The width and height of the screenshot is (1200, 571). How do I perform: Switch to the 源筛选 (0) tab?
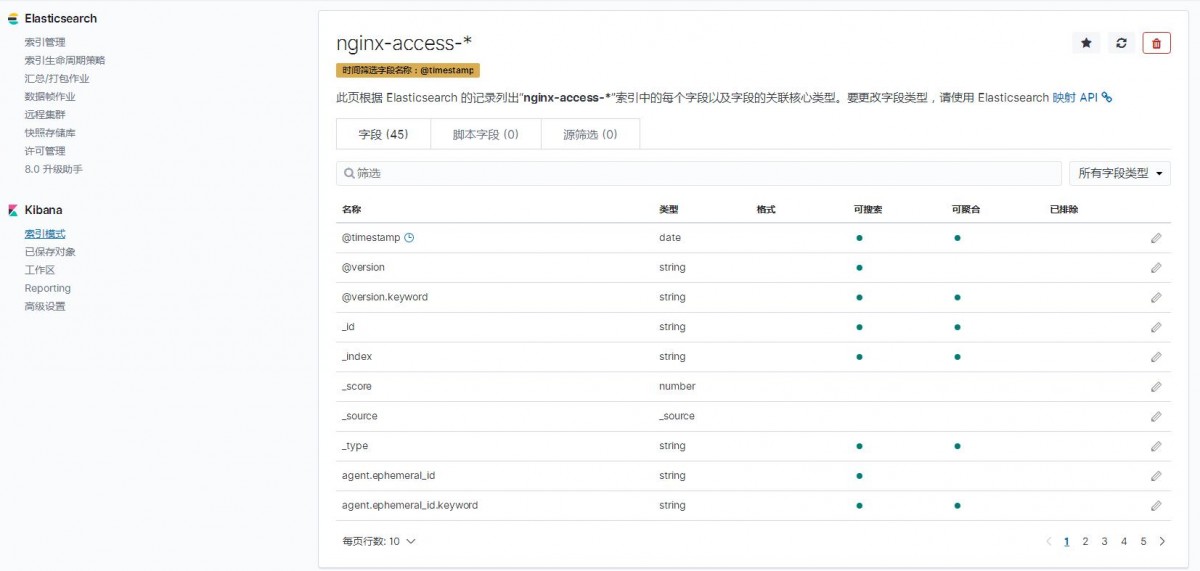[590, 134]
